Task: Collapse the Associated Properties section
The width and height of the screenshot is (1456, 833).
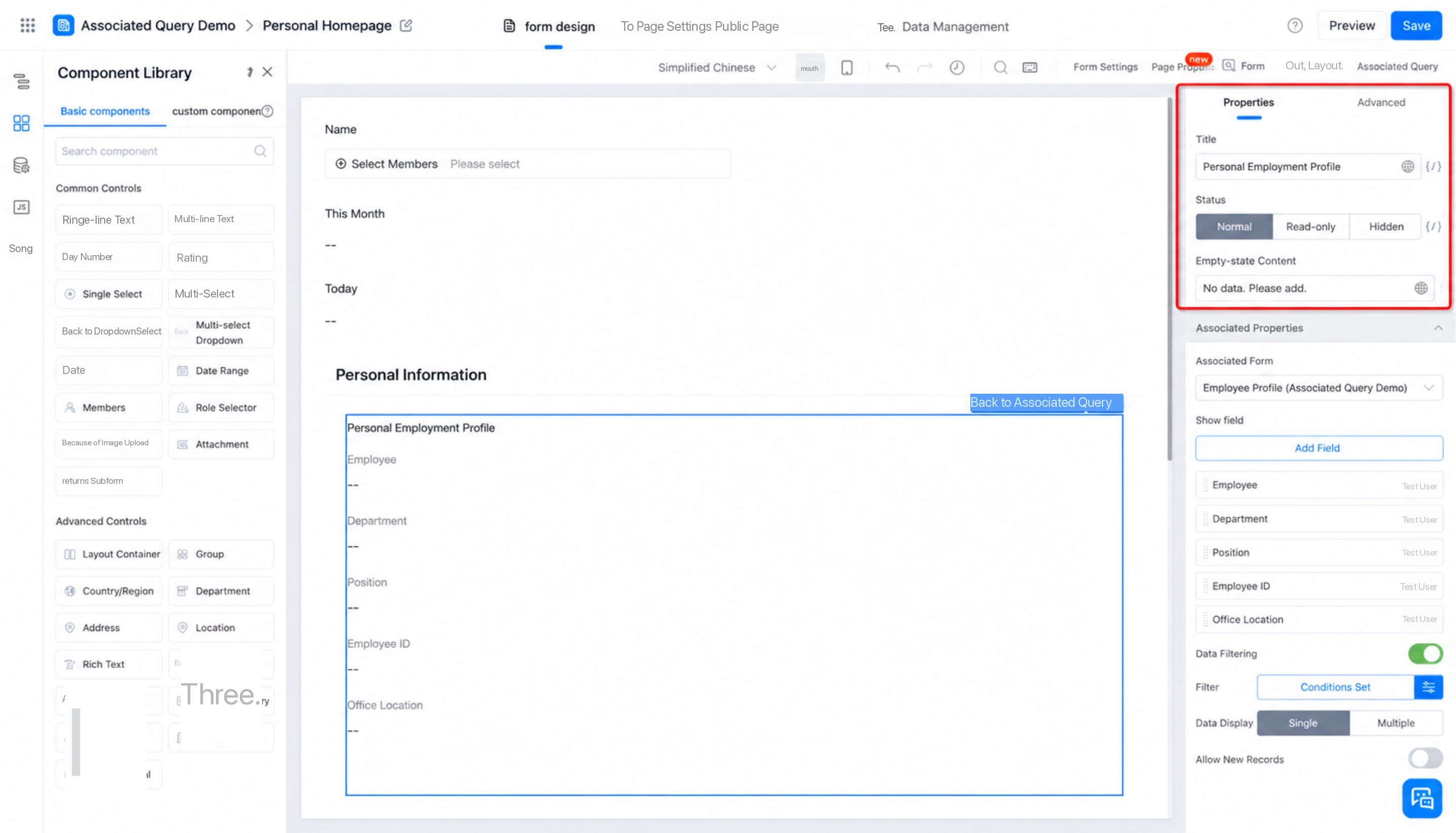Action: pos(1438,328)
